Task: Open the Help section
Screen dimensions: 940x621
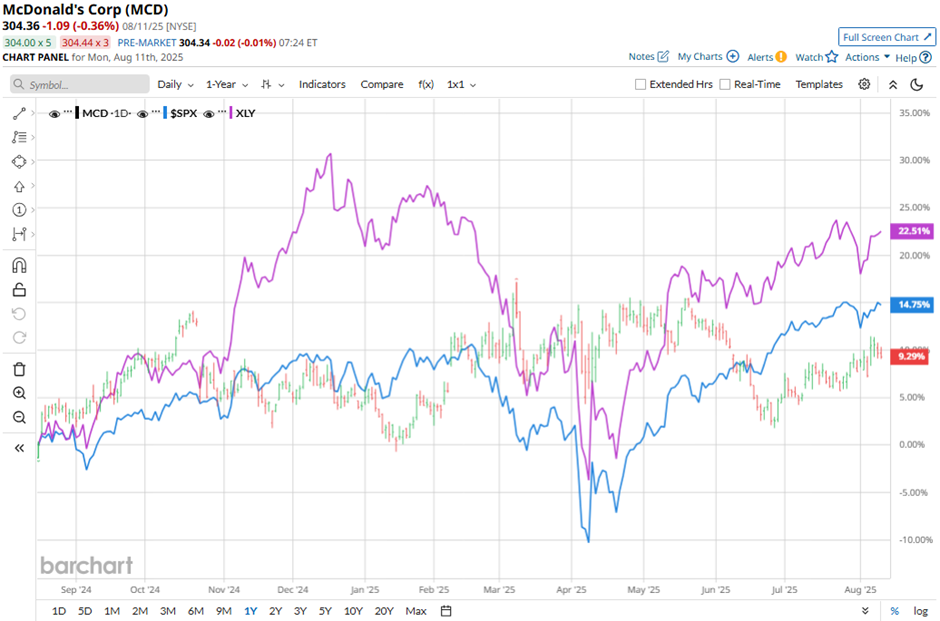Action: coord(913,58)
